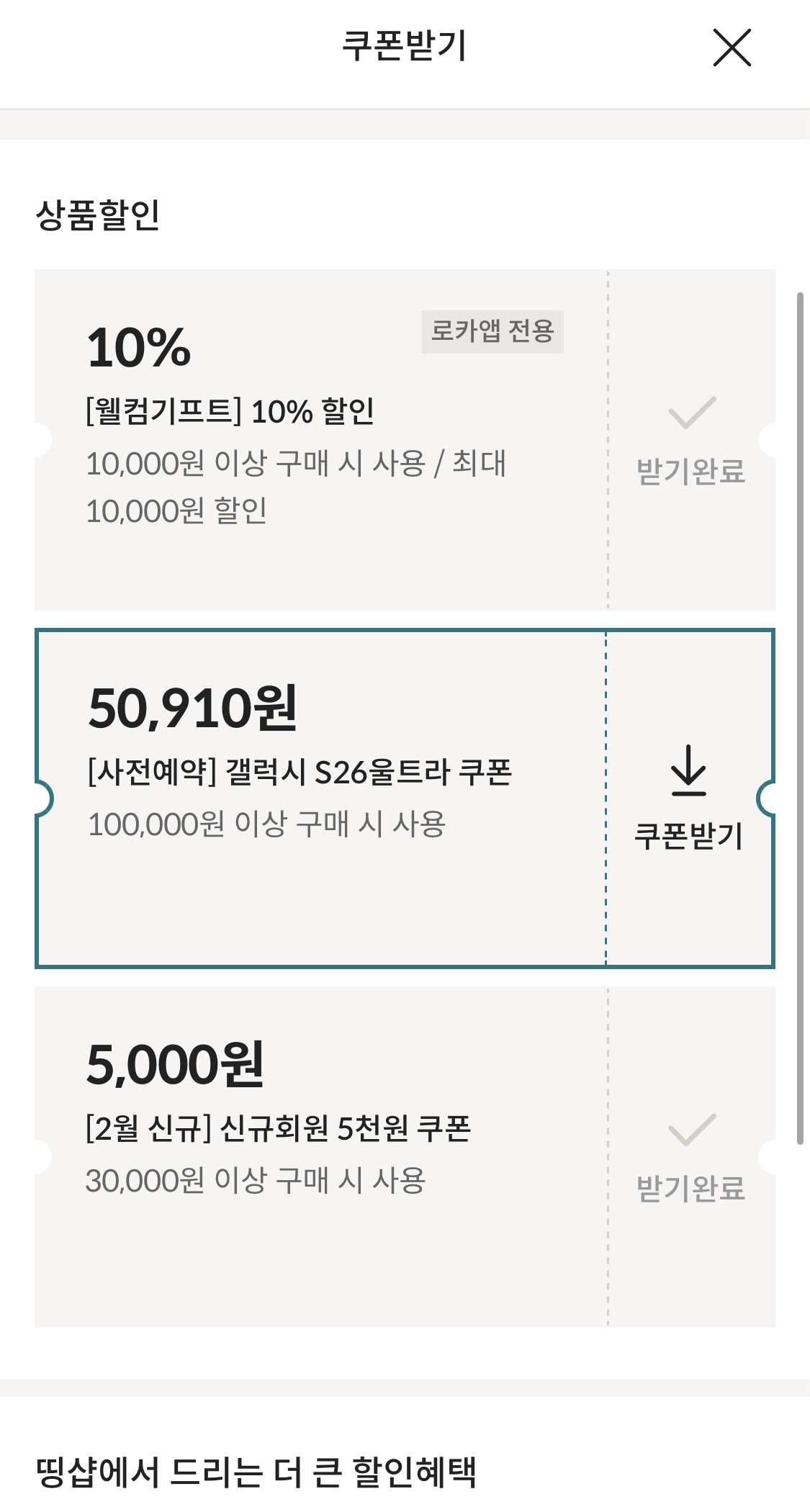Image resolution: width=810 pixels, height=1512 pixels.
Task: Open the [웰컴기프트] 10% 할인 coupon title
Action: click(x=230, y=412)
